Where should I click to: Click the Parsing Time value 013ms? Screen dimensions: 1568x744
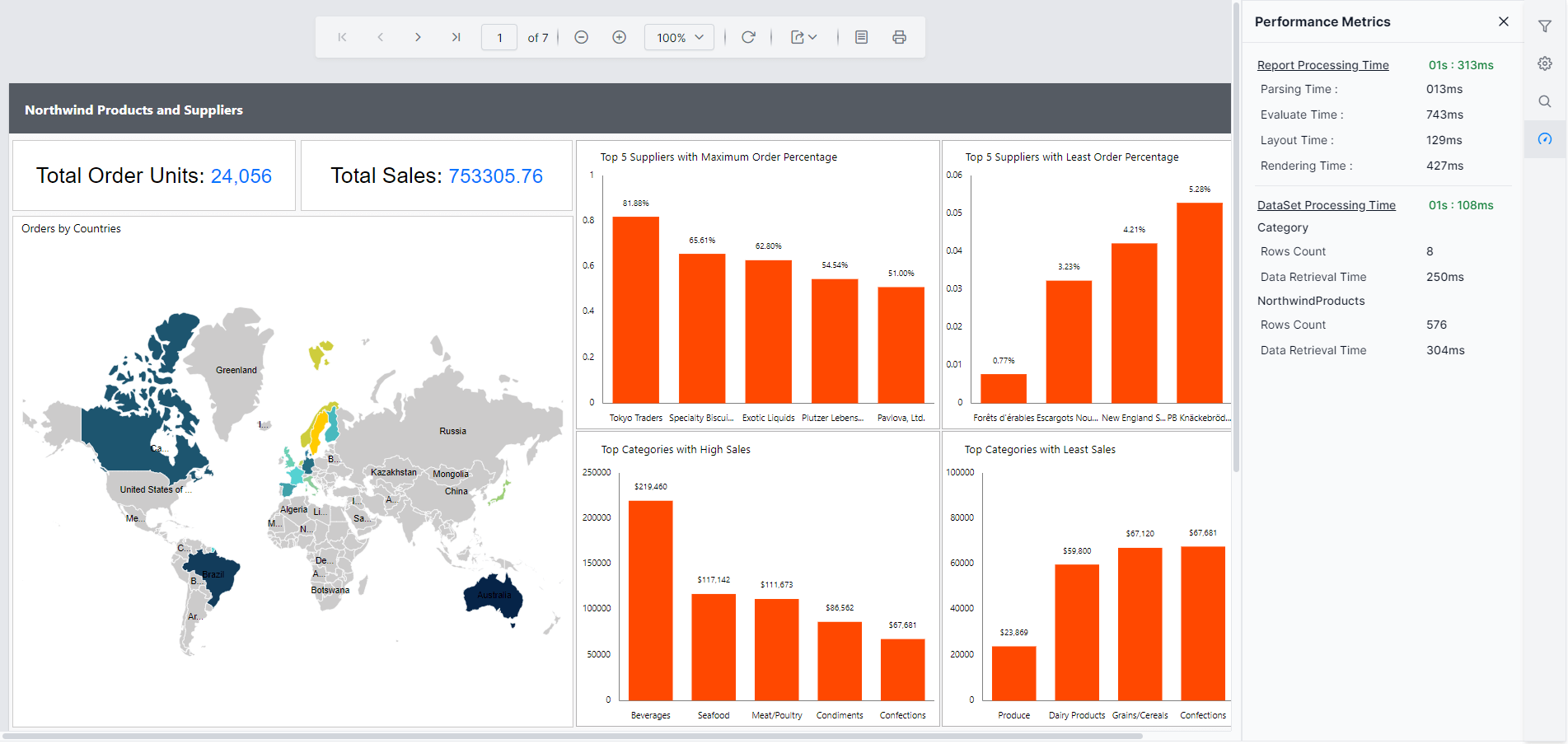point(1444,89)
